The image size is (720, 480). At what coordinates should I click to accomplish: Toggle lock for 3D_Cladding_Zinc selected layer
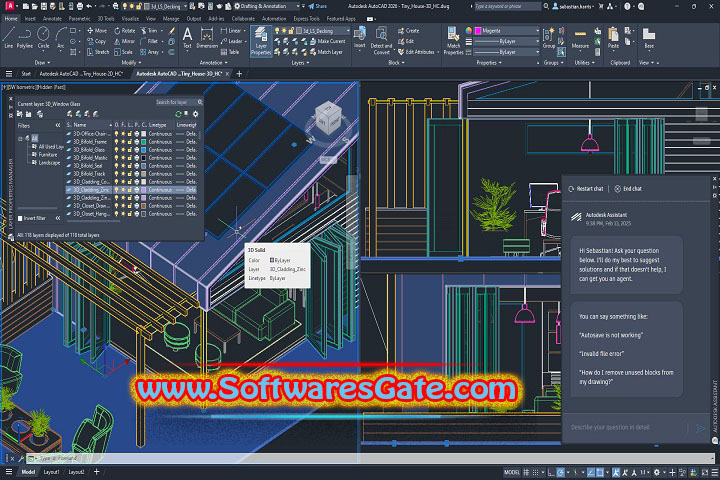click(130, 190)
